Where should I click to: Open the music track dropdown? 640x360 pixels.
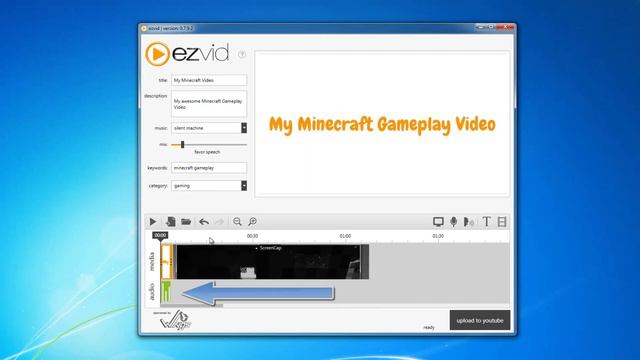(x=244, y=128)
